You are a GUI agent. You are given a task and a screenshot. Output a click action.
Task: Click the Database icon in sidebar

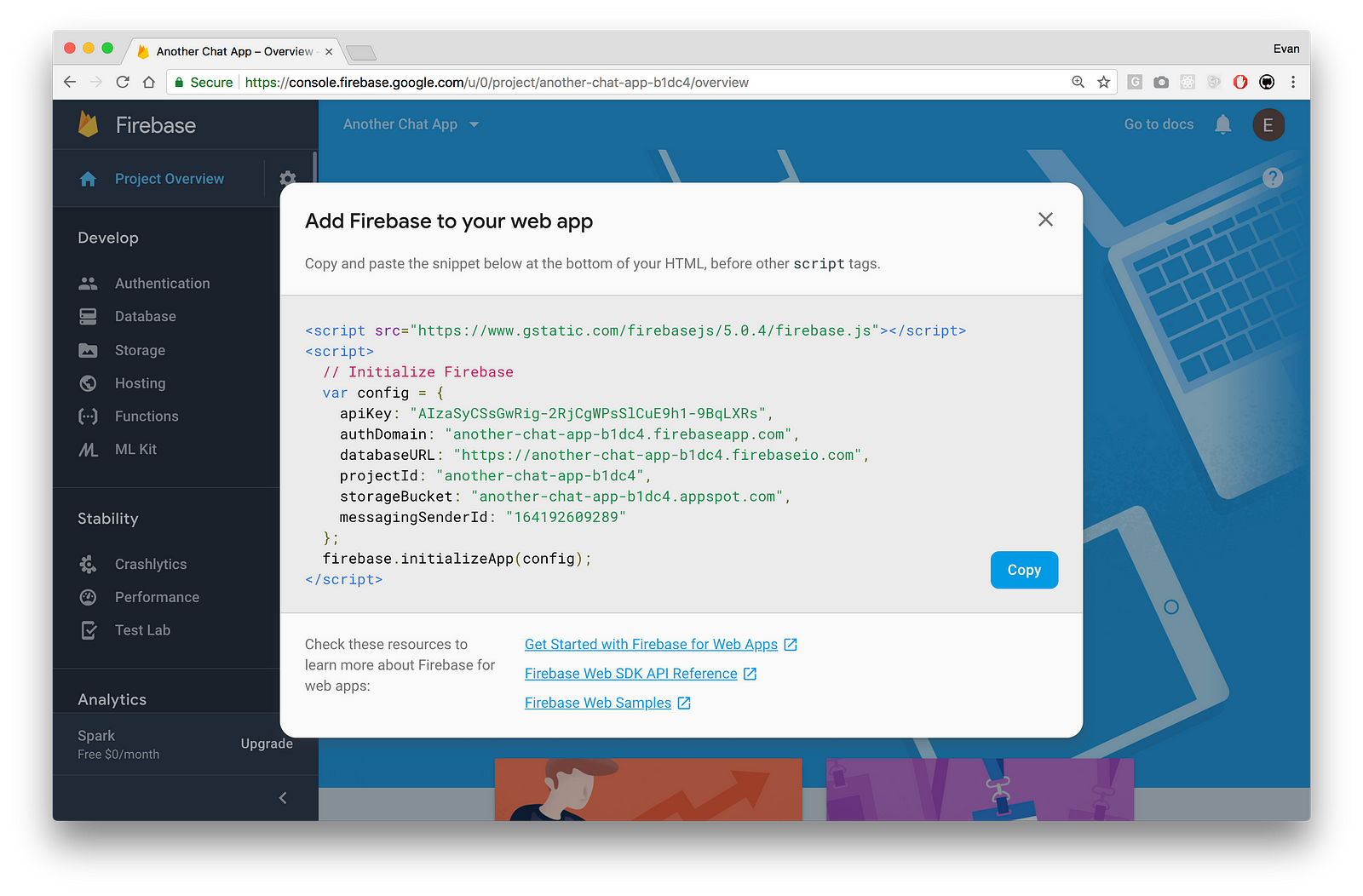(x=88, y=316)
